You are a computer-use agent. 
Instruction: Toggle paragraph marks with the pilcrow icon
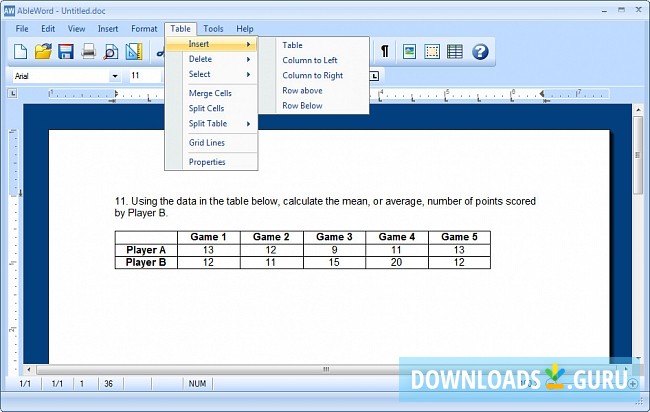pos(385,51)
